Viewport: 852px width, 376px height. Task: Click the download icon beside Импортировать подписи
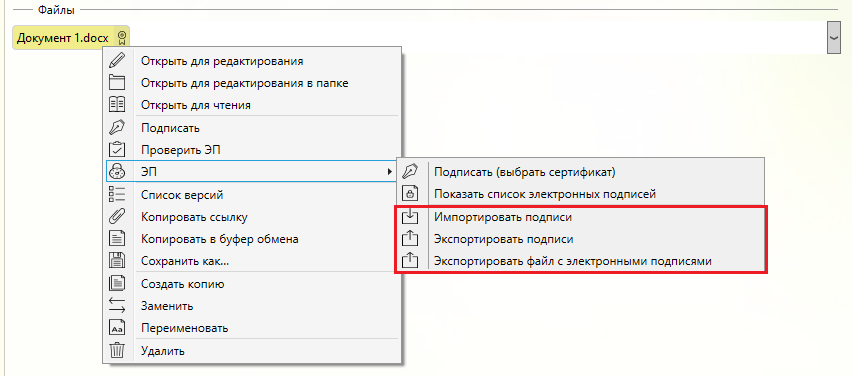(411, 217)
